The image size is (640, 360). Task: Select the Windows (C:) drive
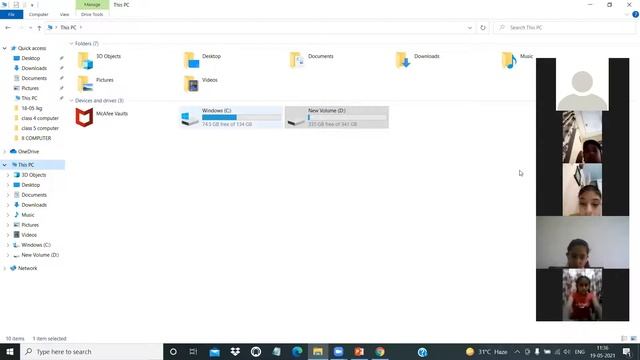click(x=231, y=117)
